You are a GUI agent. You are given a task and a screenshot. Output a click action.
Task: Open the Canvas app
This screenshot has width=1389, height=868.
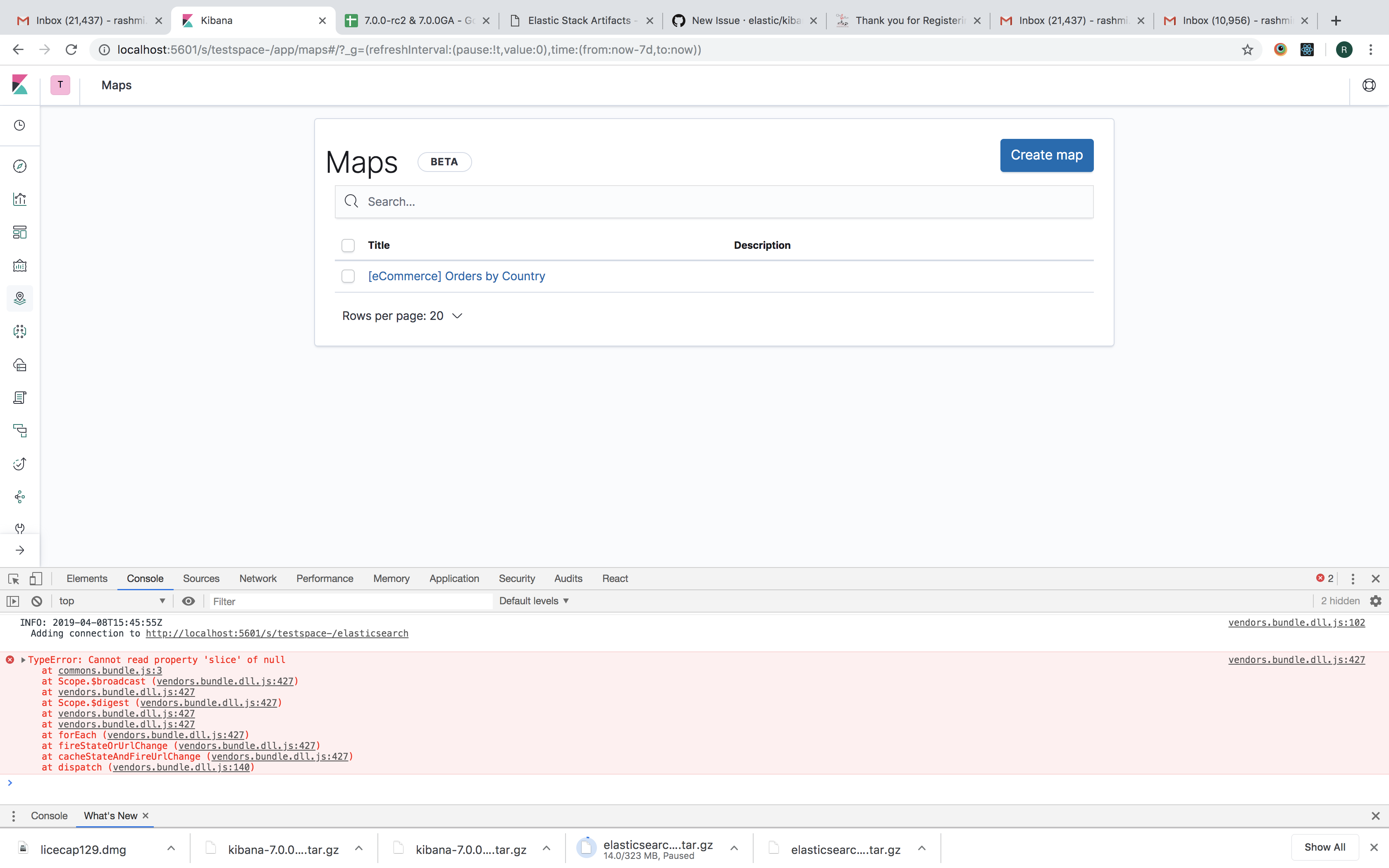pos(20,266)
